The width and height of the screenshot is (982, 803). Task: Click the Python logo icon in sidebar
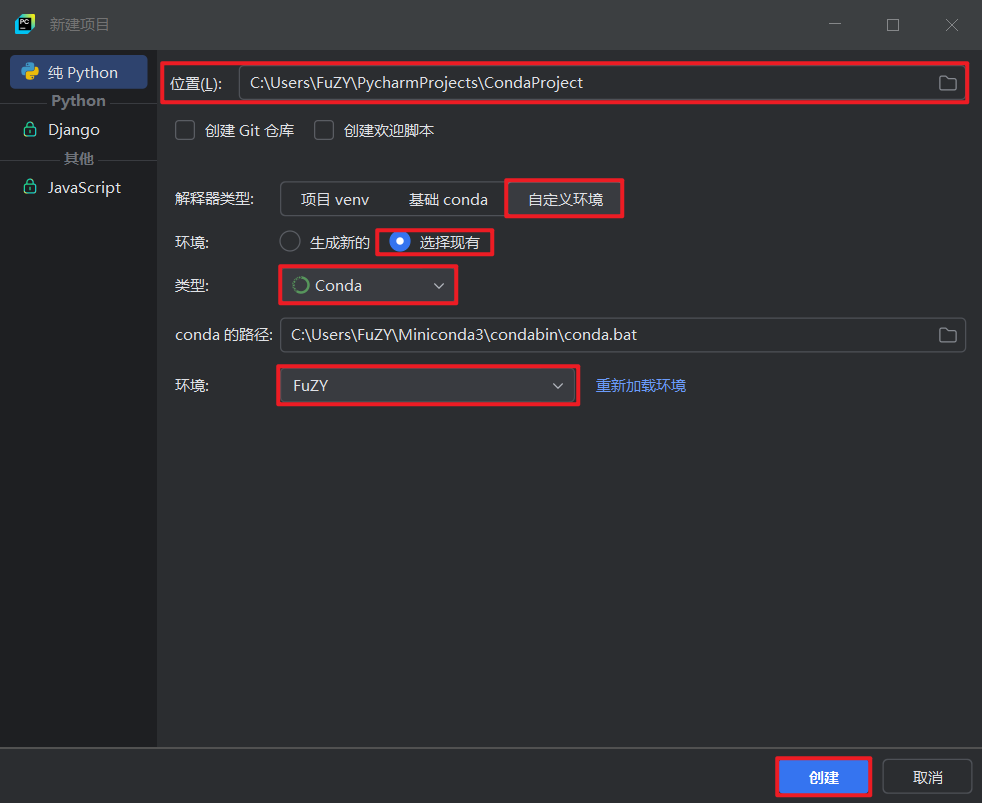tap(30, 72)
